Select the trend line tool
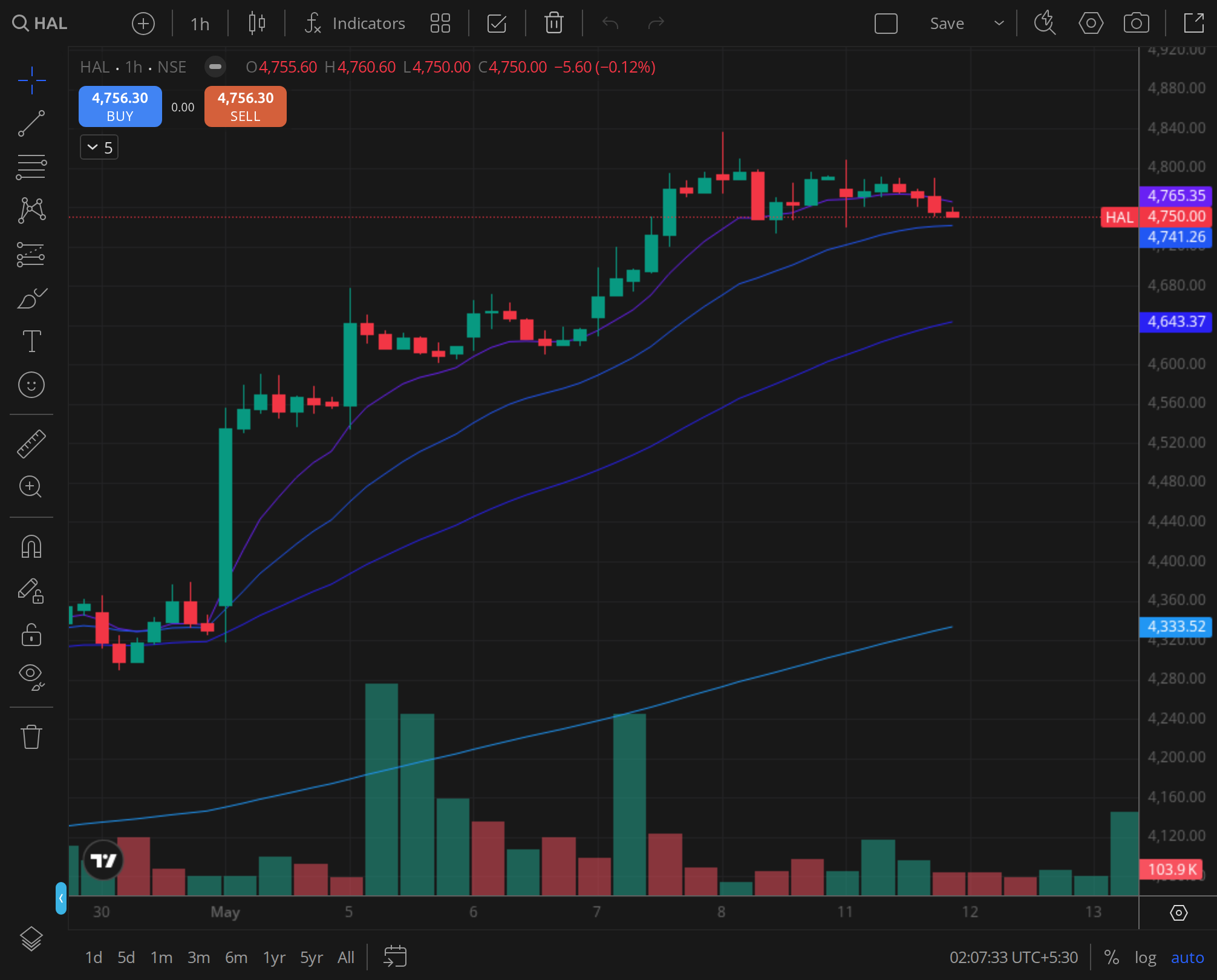Image resolution: width=1217 pixels, height=980 pixels. (31, 123)
